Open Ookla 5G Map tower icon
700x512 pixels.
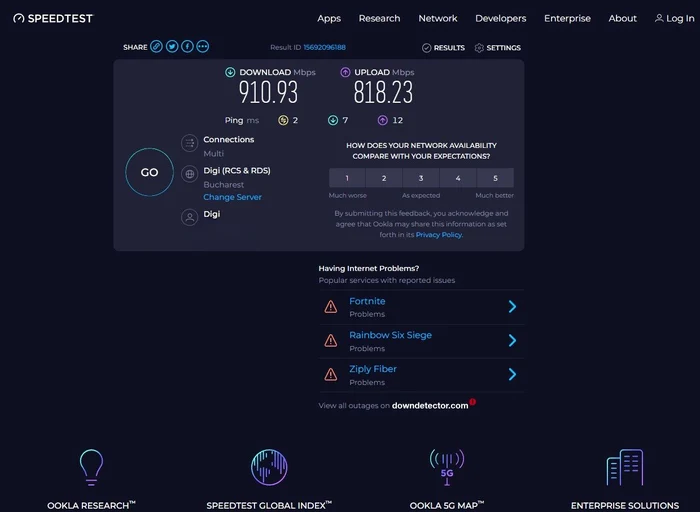[x=447, y=467]
